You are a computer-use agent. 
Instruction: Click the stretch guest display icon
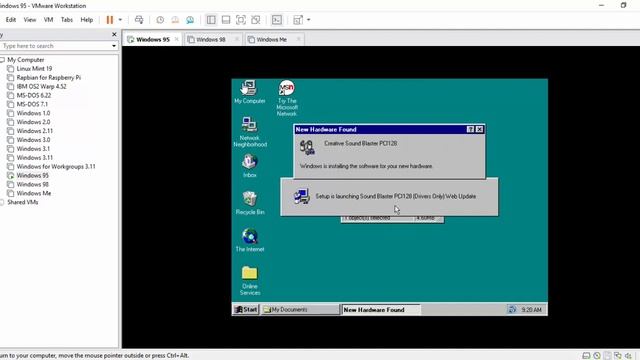click(x=298, y=20)
